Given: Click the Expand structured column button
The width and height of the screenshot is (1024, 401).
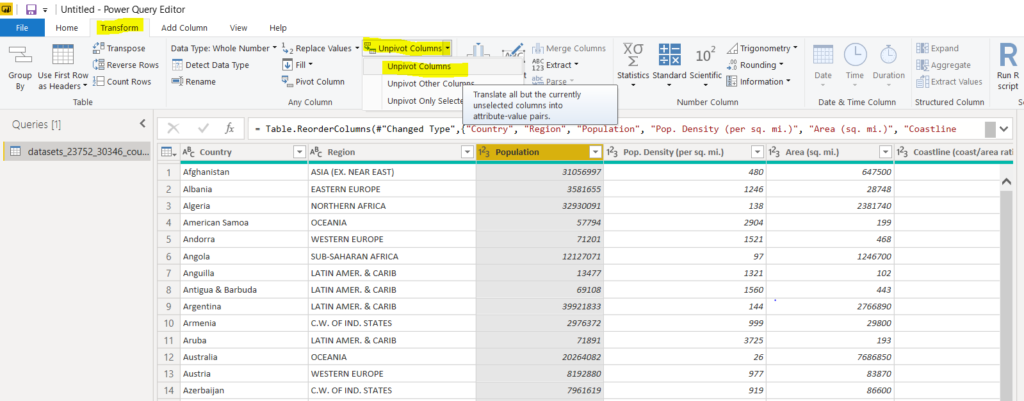Looking at the screenshot, I should 938,48.
